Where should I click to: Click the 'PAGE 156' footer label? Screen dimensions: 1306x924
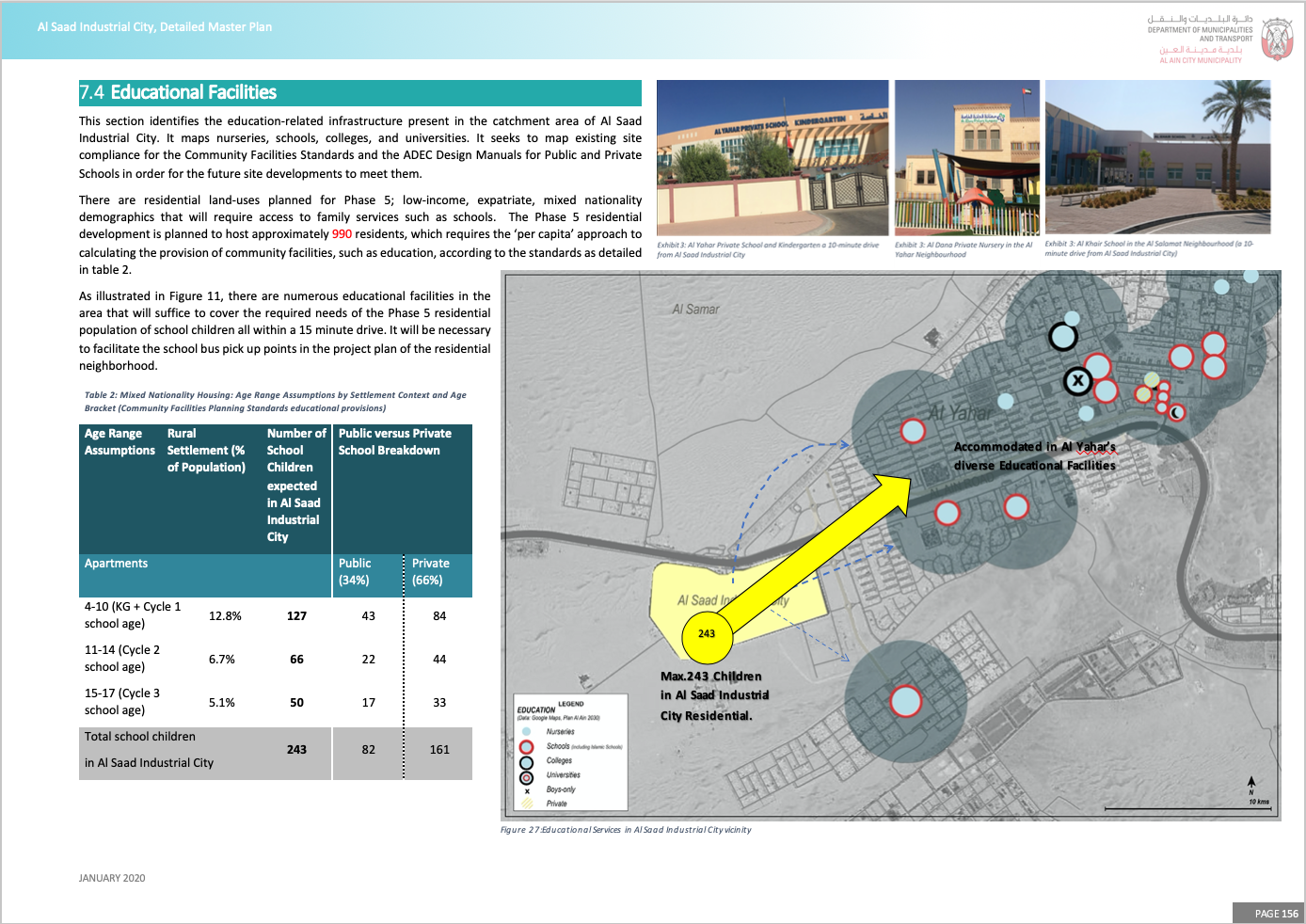point(1276,914)
